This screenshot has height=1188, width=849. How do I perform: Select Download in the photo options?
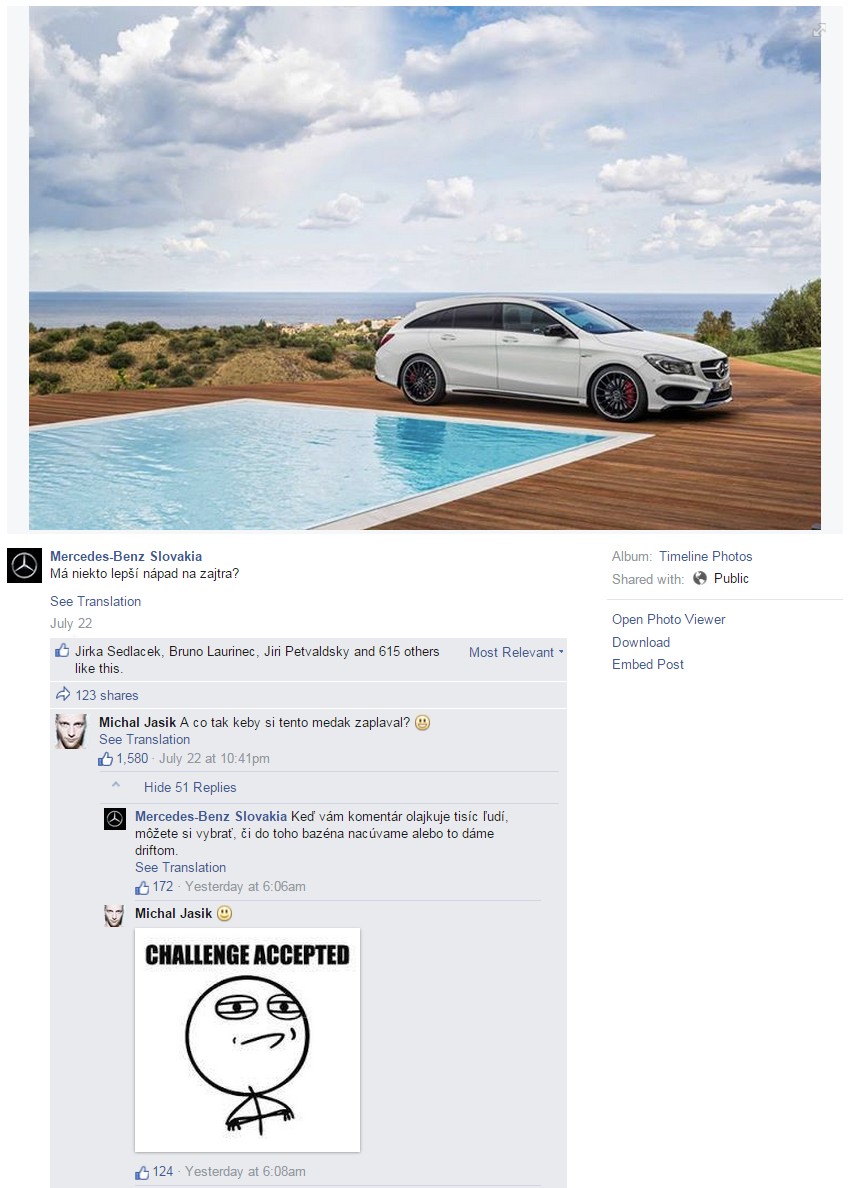click(x=641, y=642)
